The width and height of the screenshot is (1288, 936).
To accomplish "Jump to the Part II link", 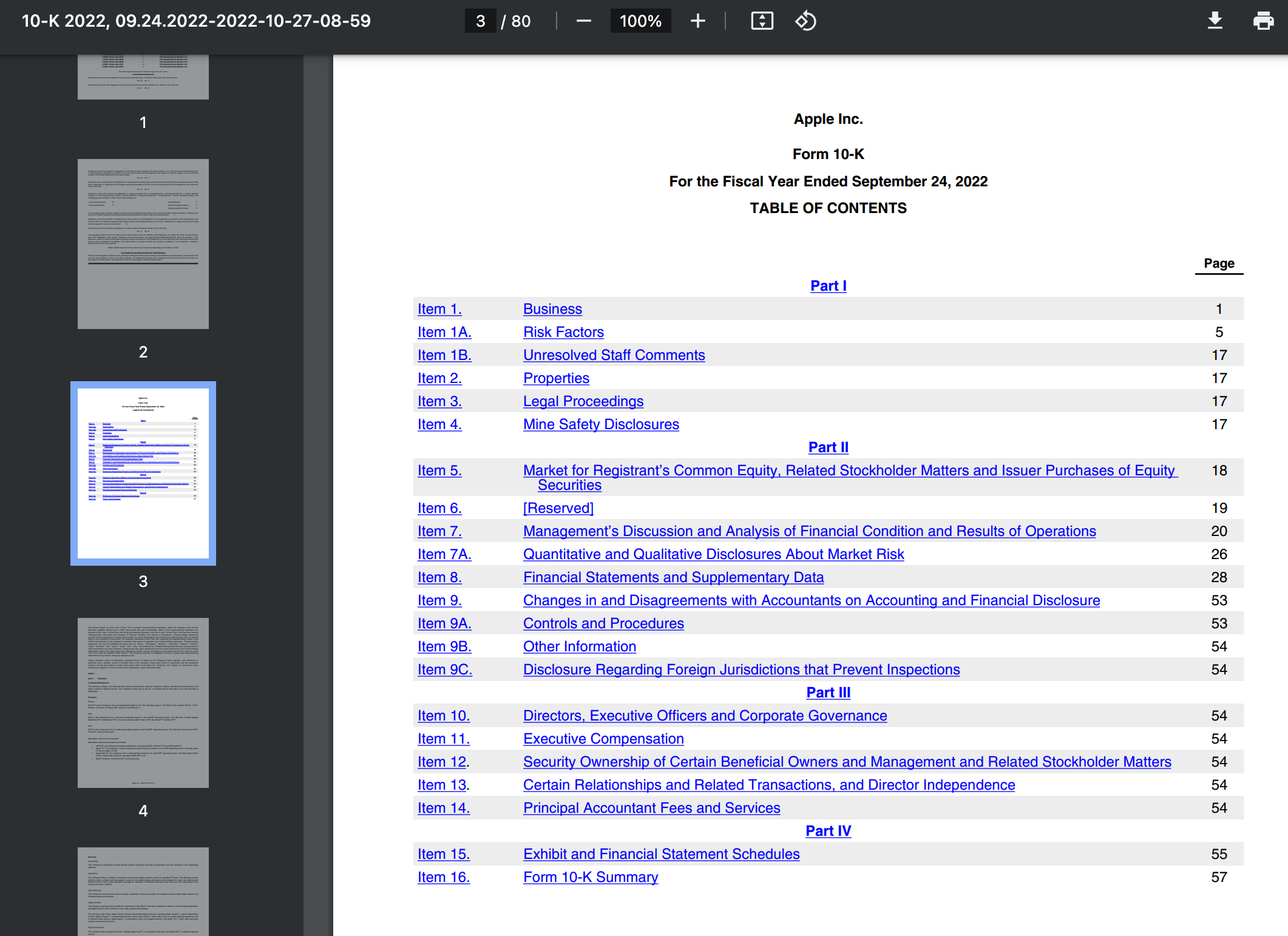I will tap(828, 447).
